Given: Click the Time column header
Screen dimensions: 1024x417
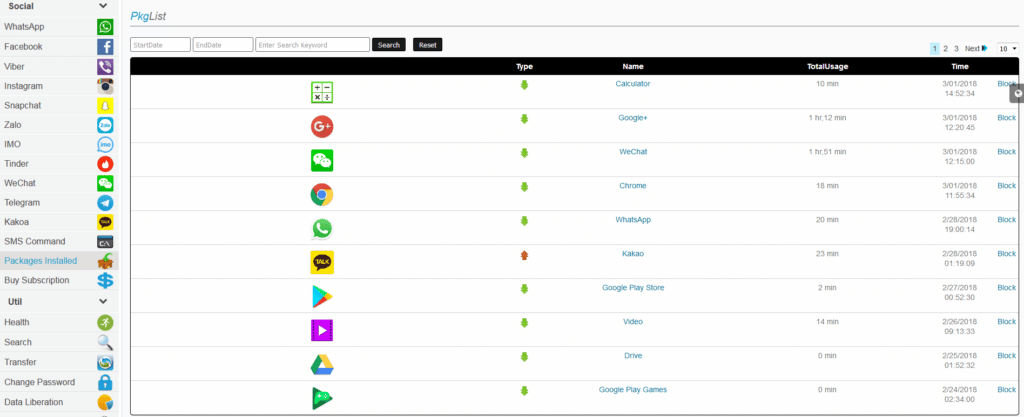Looking at the screenshot, I should click(x=959, y=66).
